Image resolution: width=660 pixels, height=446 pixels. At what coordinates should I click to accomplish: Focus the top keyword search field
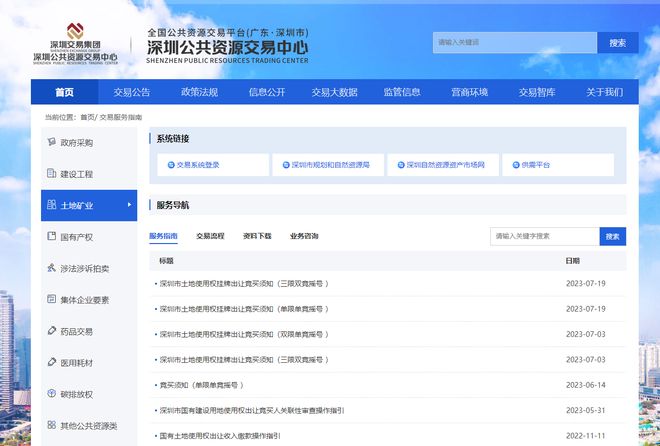click(x=515, y=43)
